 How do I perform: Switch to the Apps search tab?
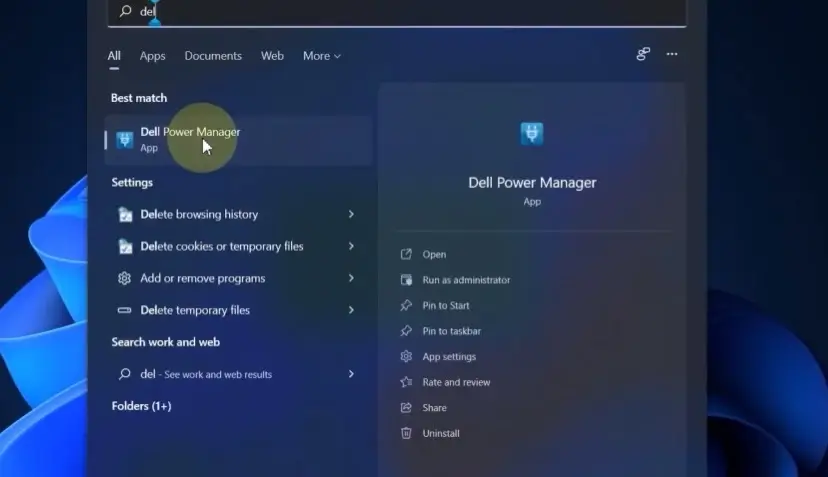[x=153, y=56]
